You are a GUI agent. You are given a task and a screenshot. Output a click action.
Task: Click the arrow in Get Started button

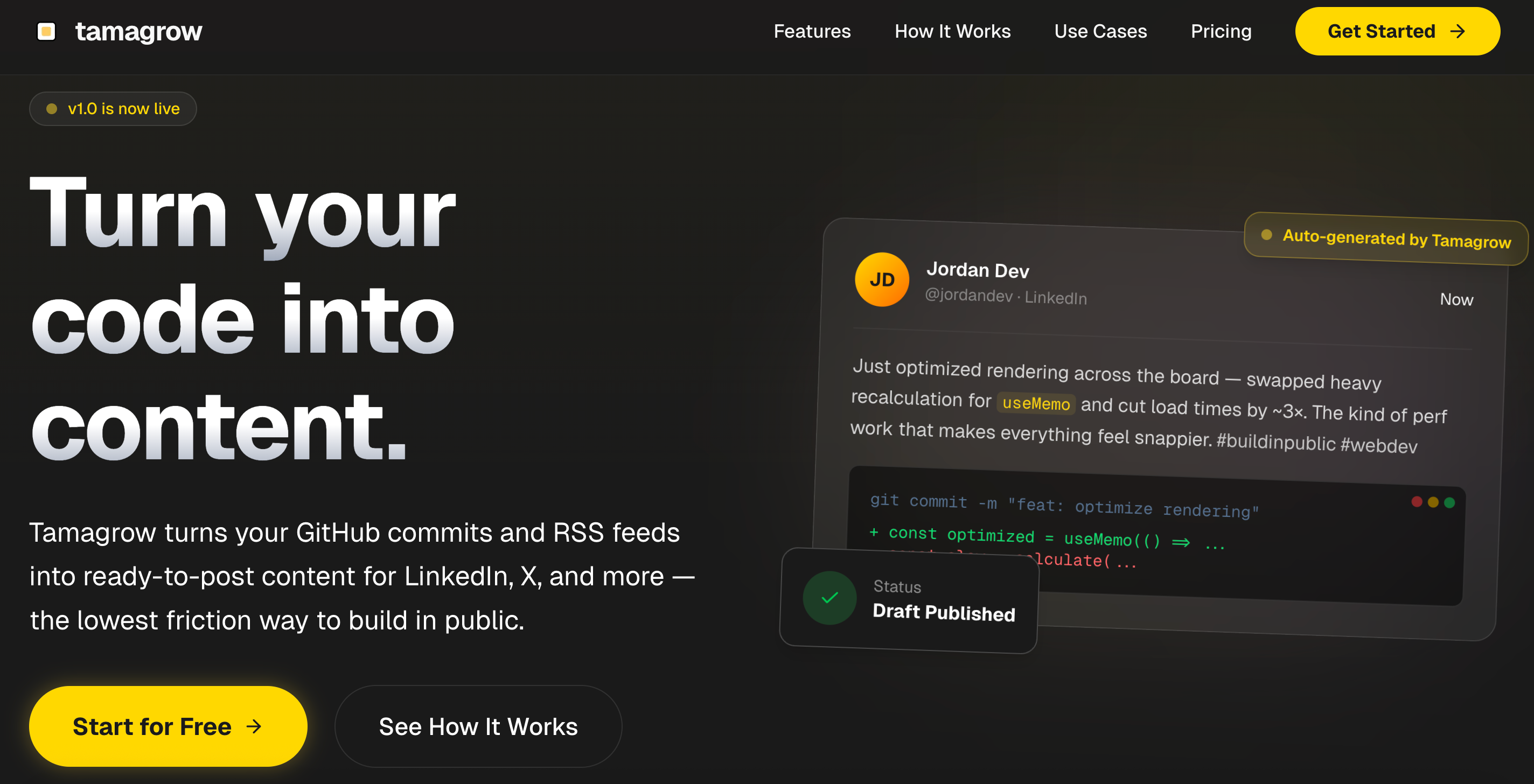(x=1458, y=31)
